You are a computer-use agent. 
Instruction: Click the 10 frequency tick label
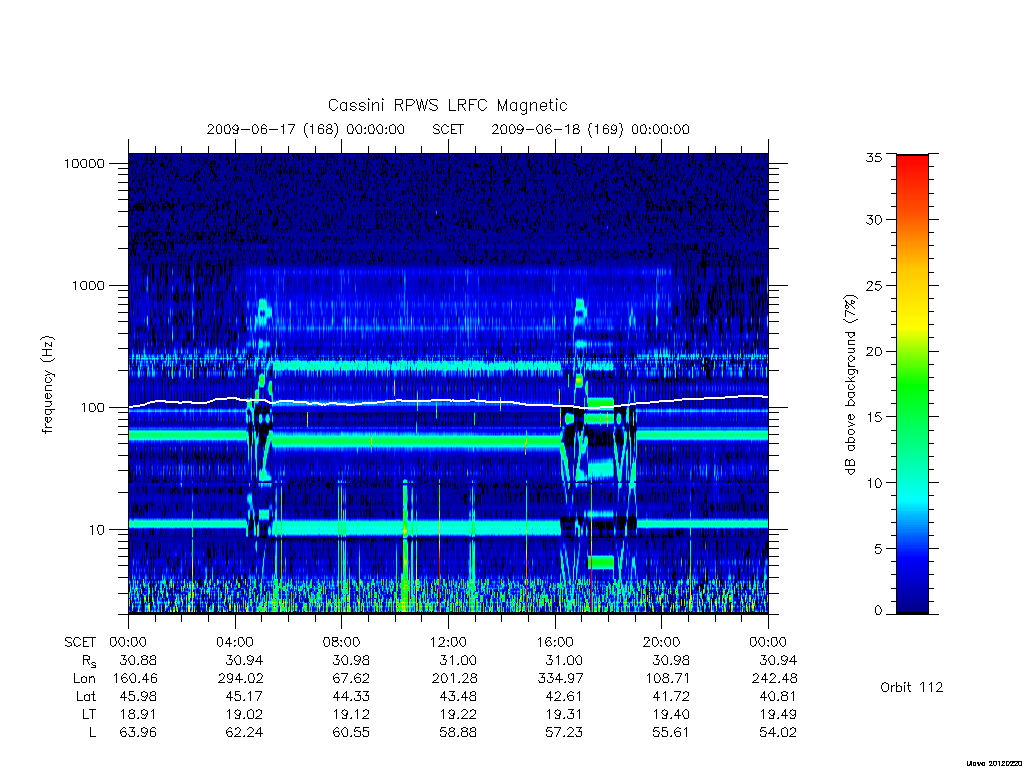pos(96,530)
